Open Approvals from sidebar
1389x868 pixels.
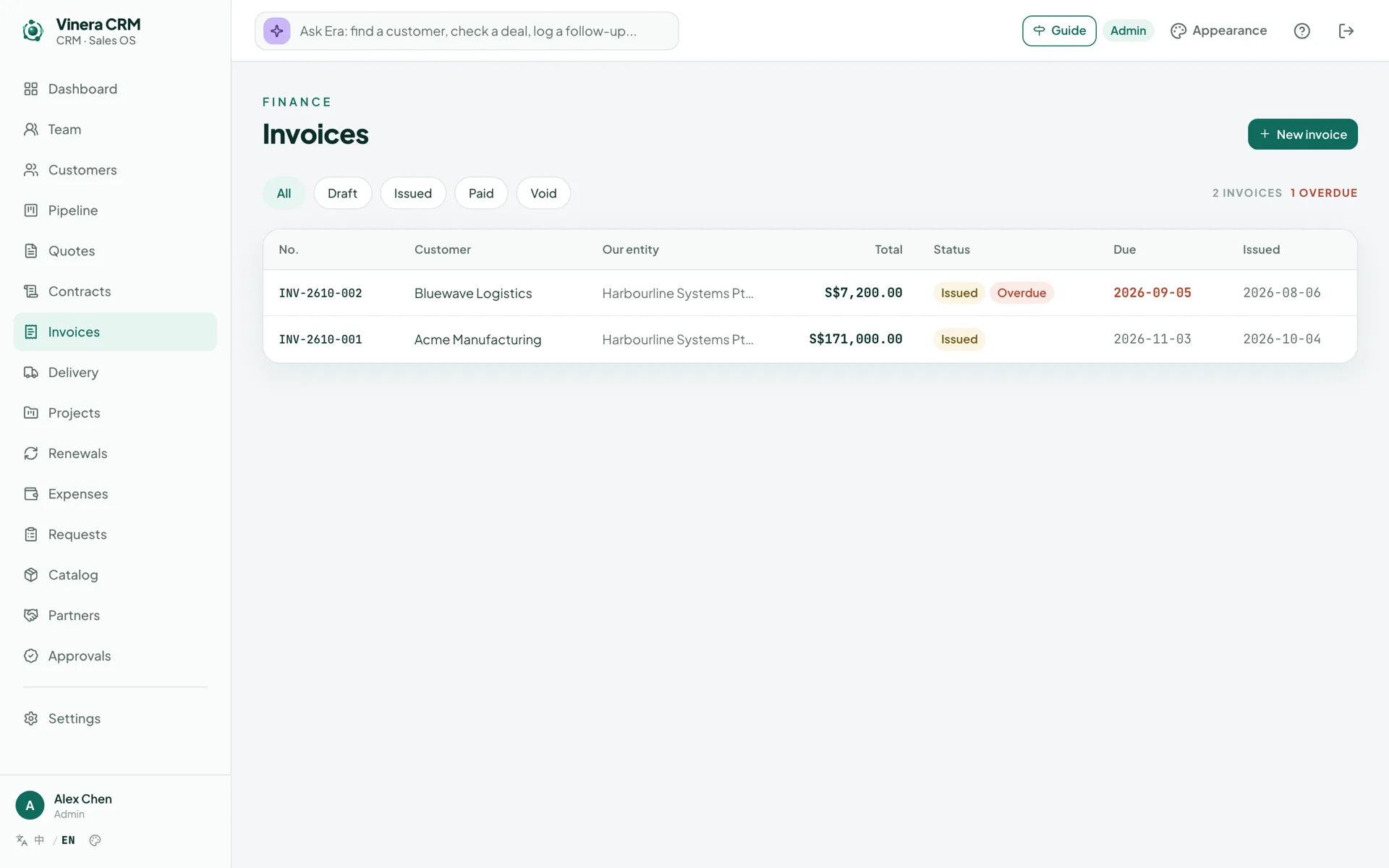[x=115, y=656]
